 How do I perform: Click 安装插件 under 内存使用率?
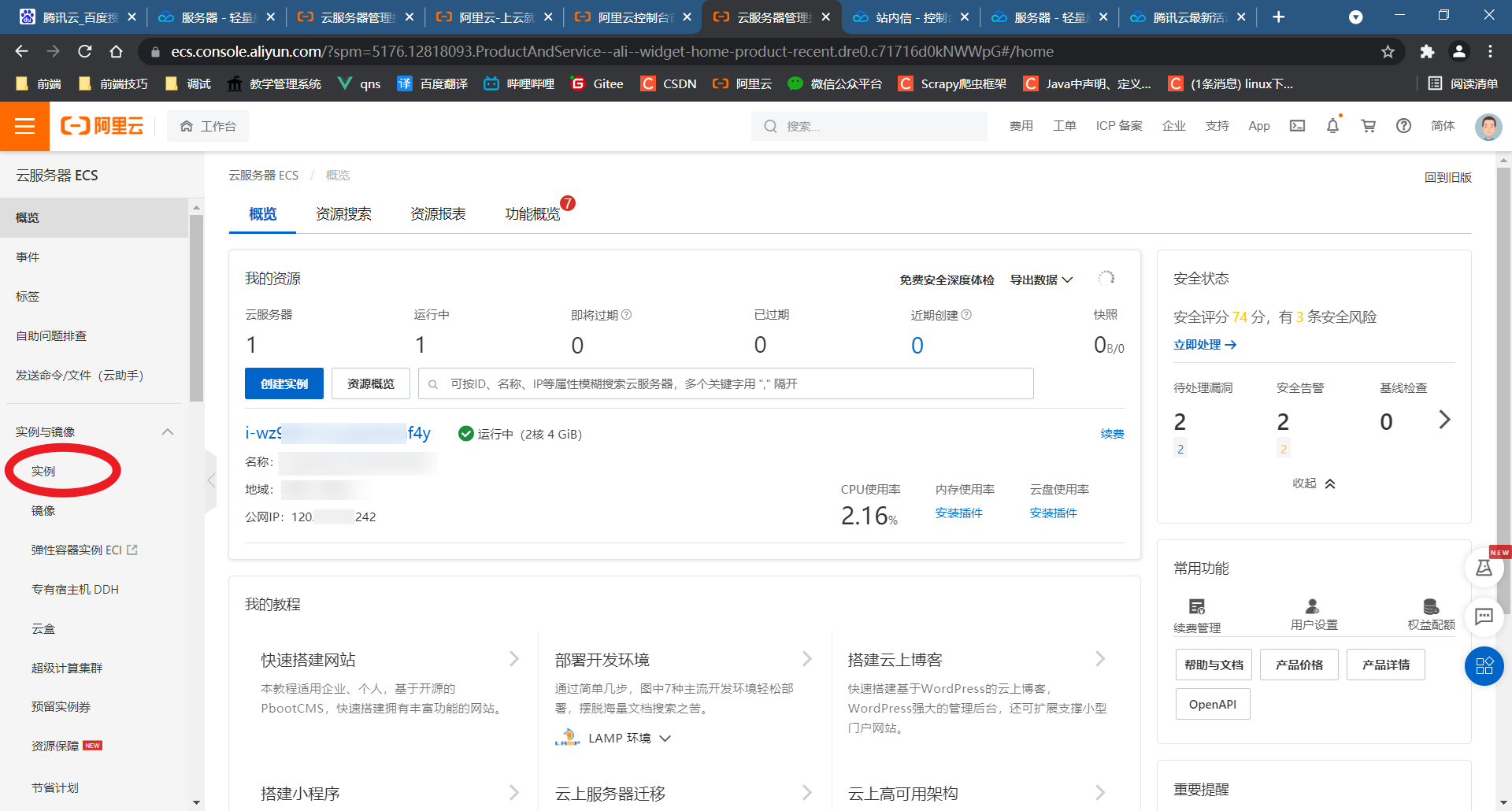point(958,513)
